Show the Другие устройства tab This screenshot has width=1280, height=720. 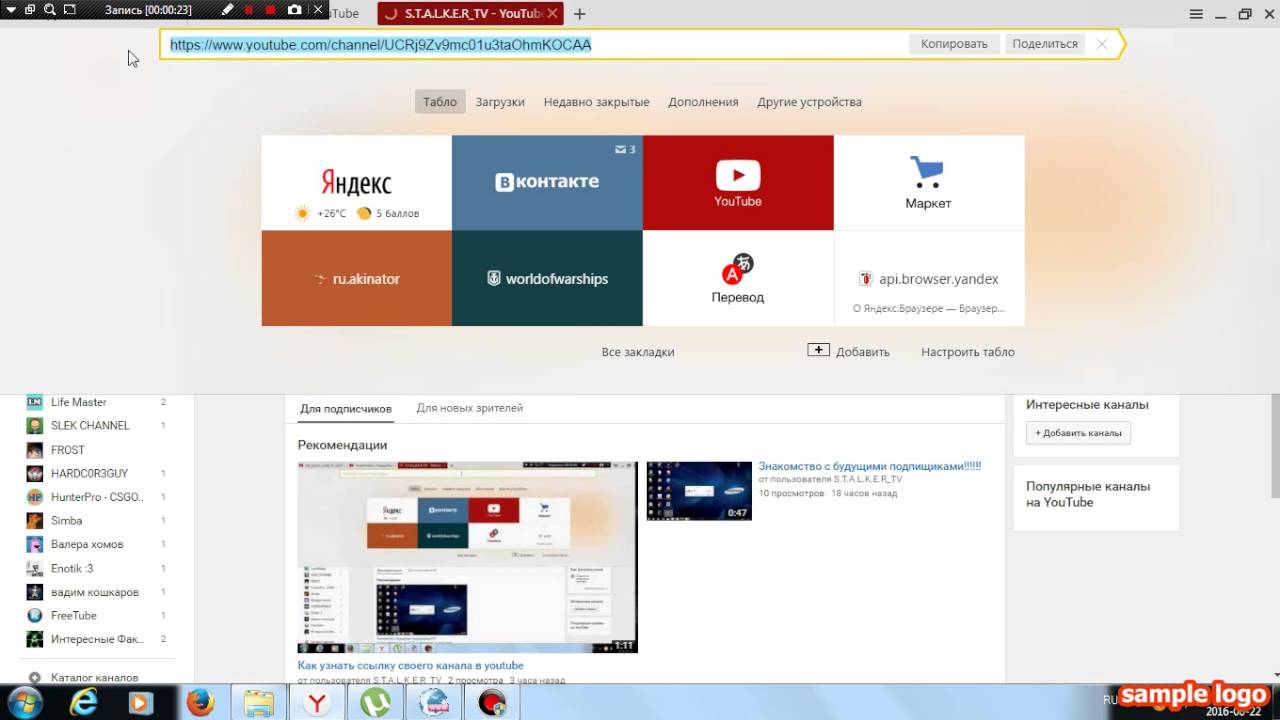(809, 102)
